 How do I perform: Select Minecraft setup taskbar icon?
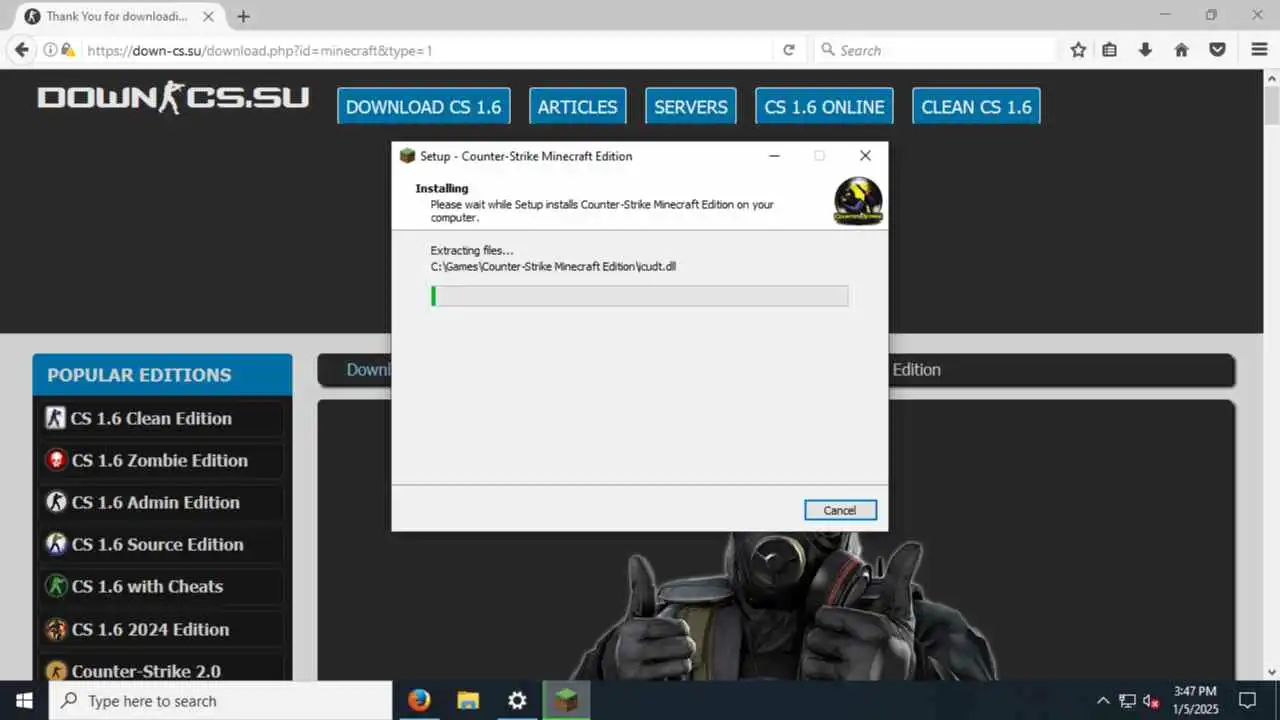566,700
